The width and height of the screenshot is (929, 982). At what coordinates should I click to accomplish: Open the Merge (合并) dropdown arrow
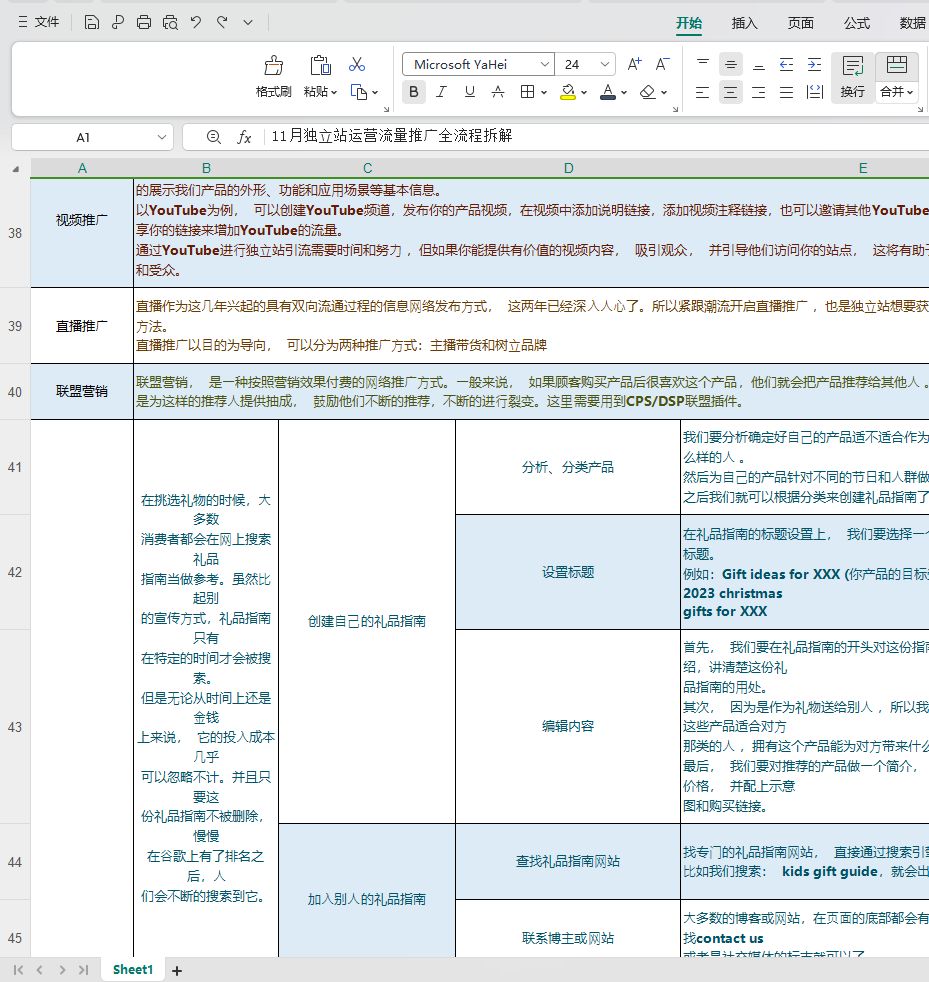(910, 92)
